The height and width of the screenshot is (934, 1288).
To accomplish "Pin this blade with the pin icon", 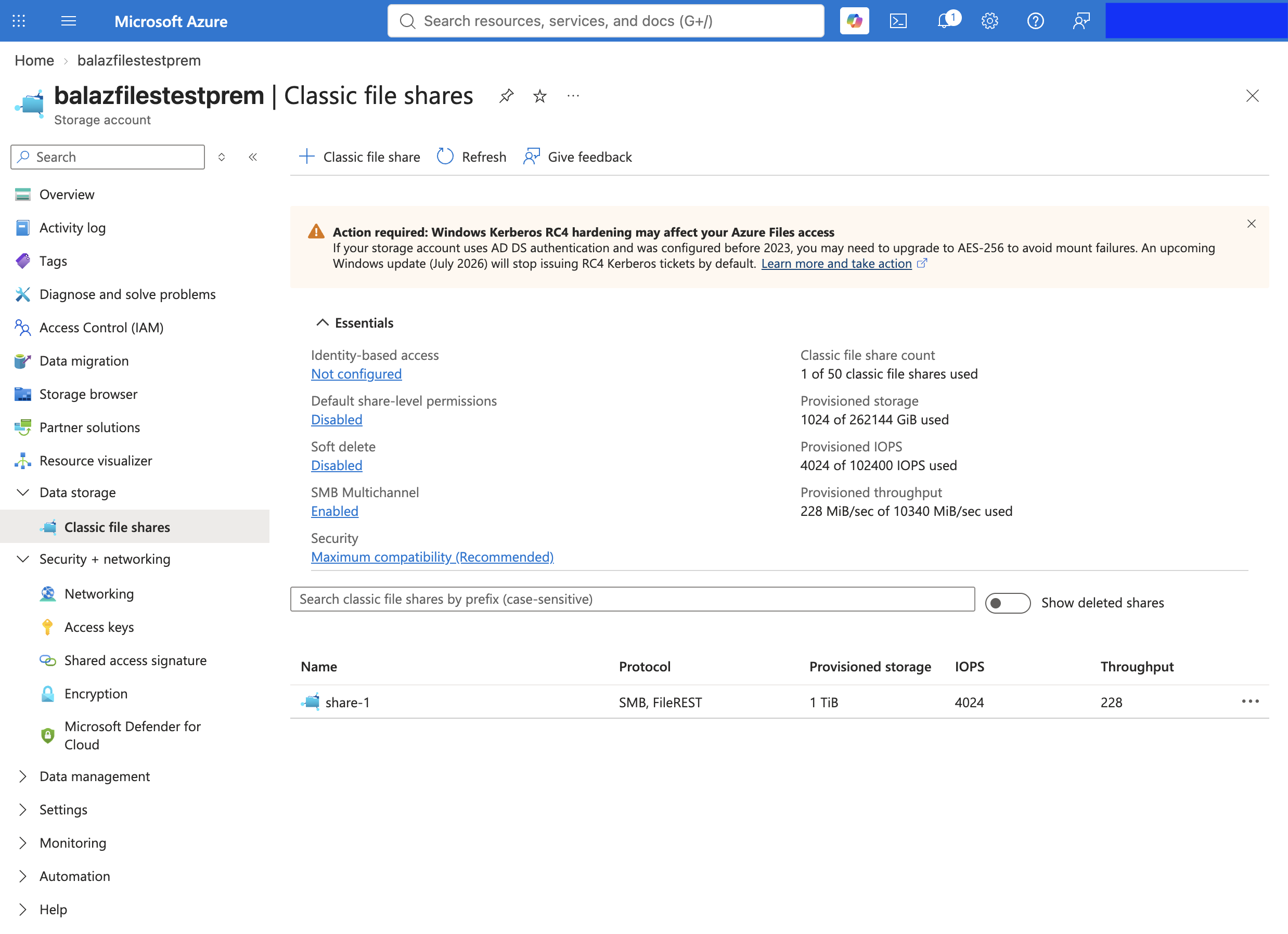I will 506,96.
